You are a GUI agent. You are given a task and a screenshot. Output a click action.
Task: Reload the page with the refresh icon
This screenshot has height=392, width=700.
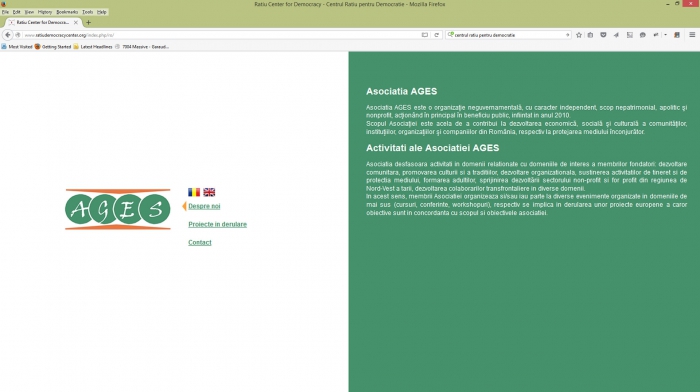[437, 35]
